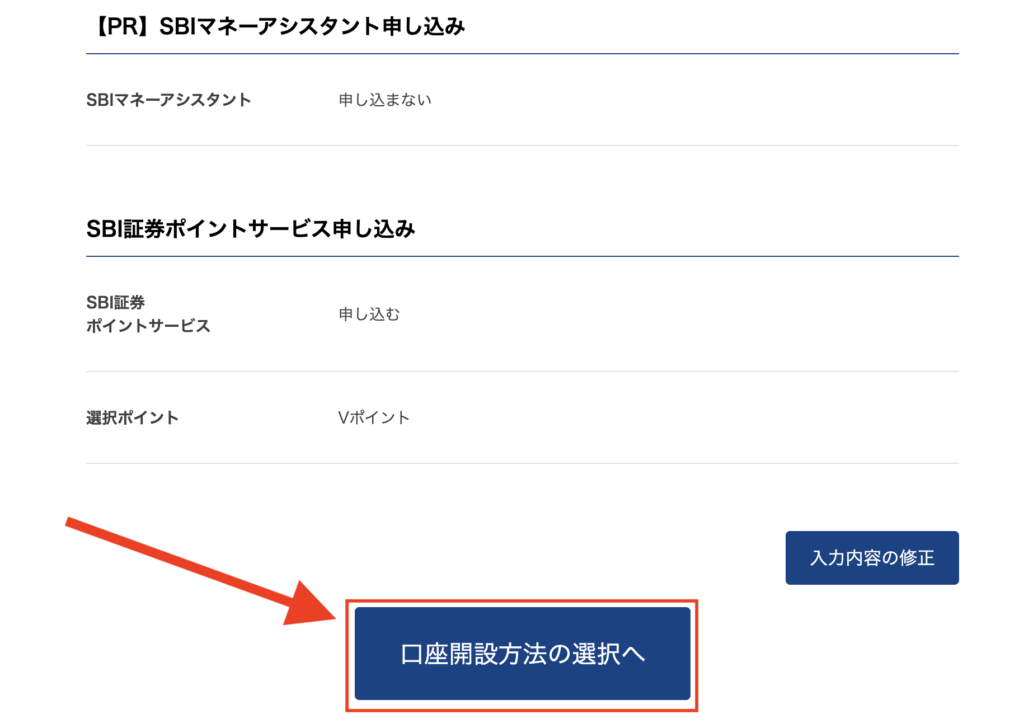Image resolution: width=1024 pixels, height=728 pixels.
Task: Click the two-line SBI証券 ポイントサービス row label
Action: click(148, 314)
